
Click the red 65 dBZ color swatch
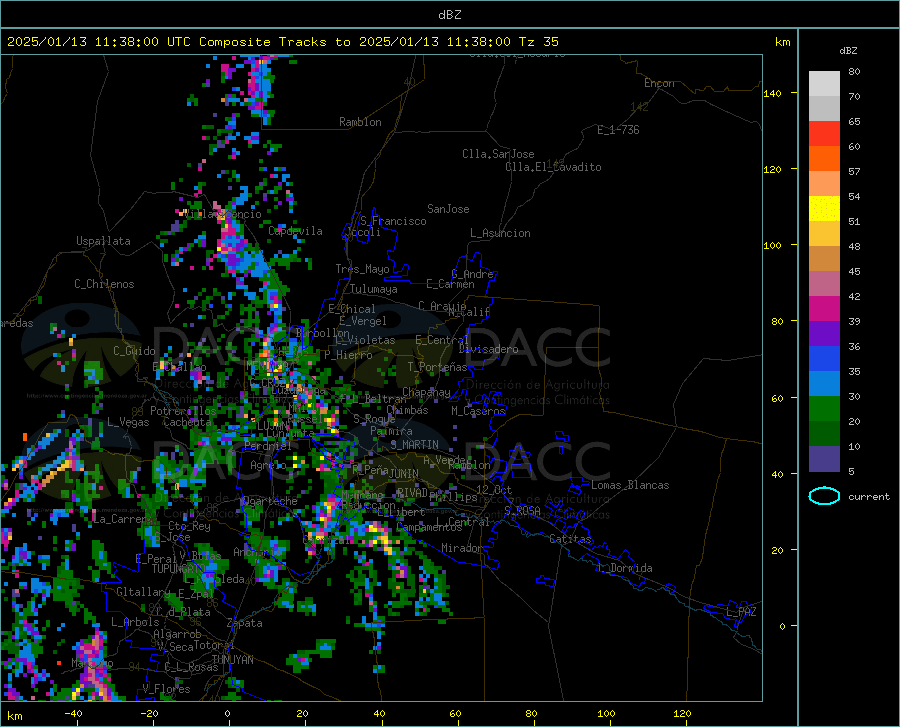[x=824, y=134]
